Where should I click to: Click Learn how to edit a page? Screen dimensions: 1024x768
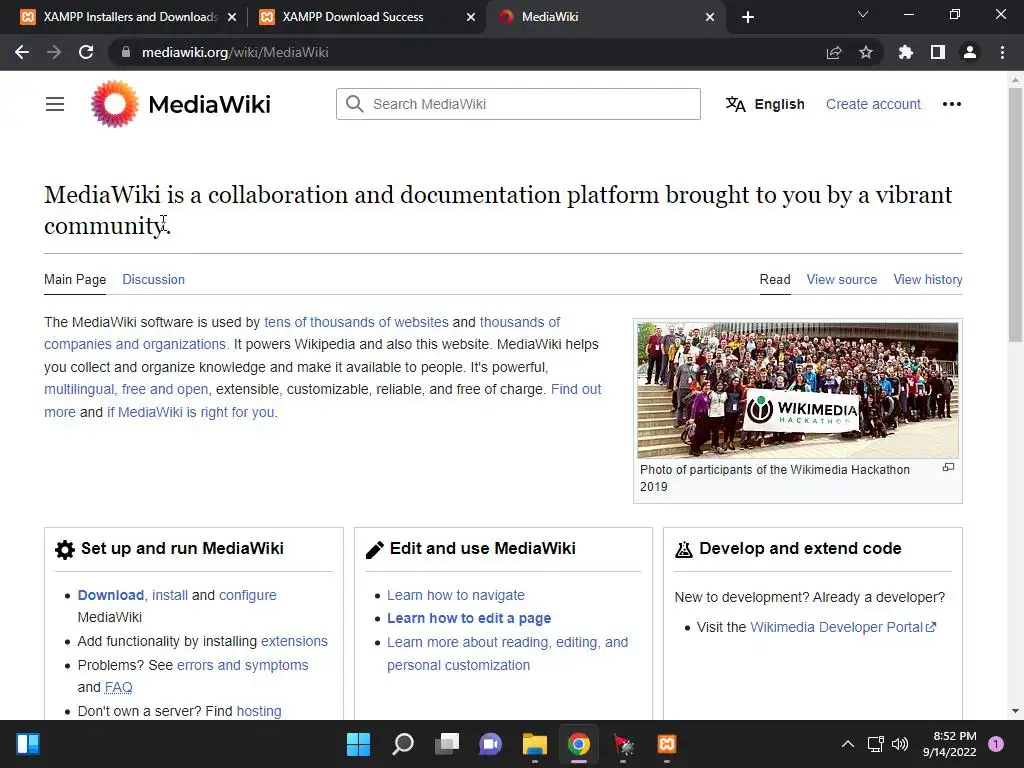click(469, 618)
